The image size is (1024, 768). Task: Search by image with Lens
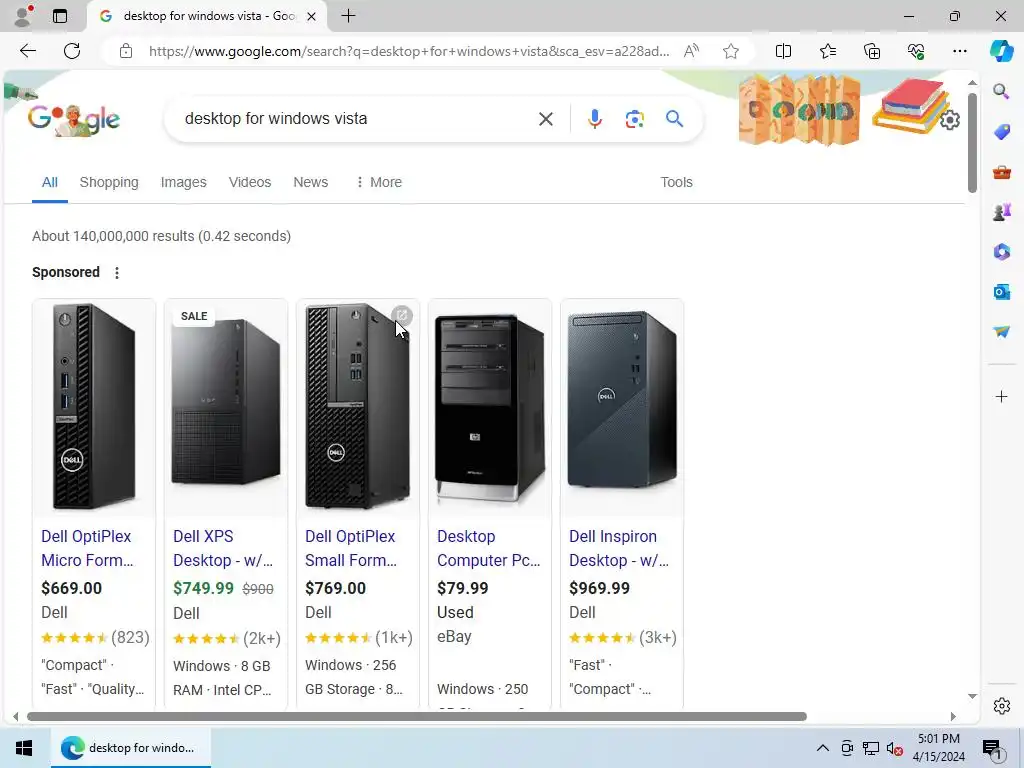[x=634, y=119]
